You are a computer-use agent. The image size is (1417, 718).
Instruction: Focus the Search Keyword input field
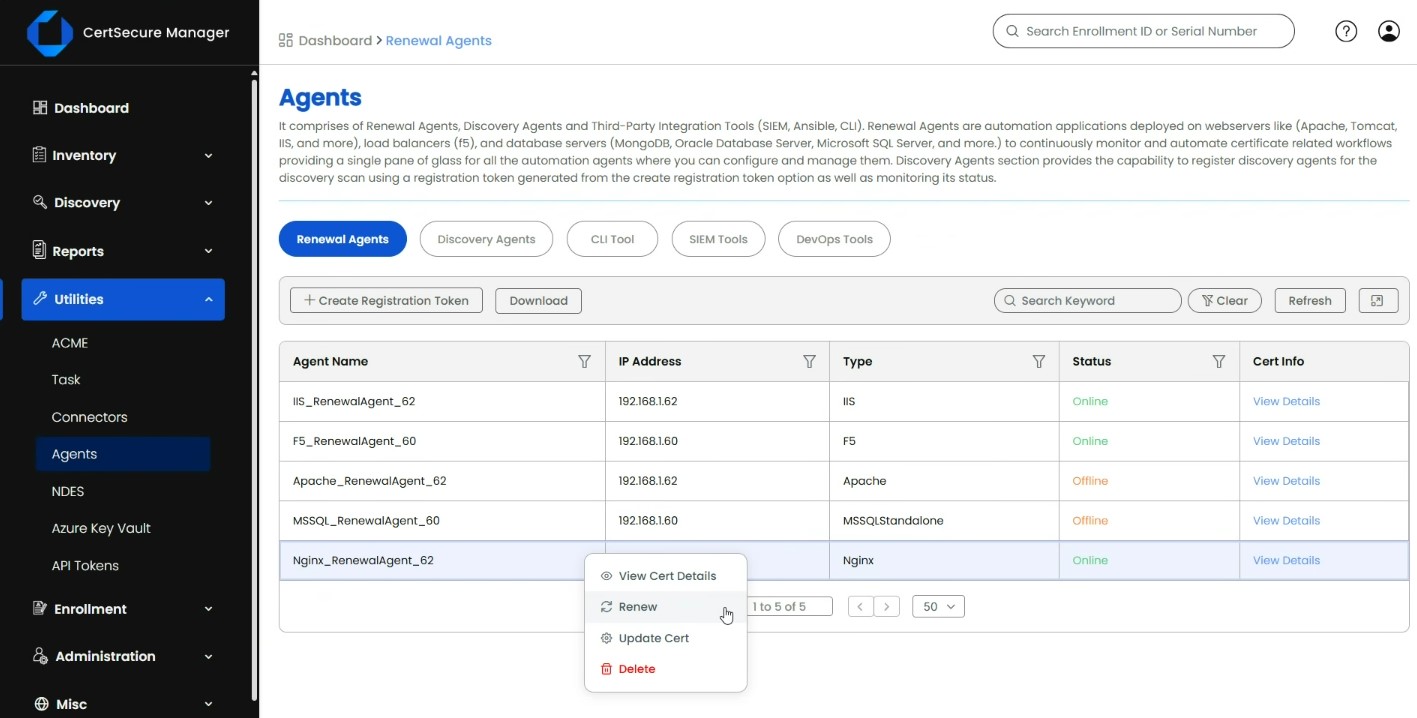(x=1087, y=300)
